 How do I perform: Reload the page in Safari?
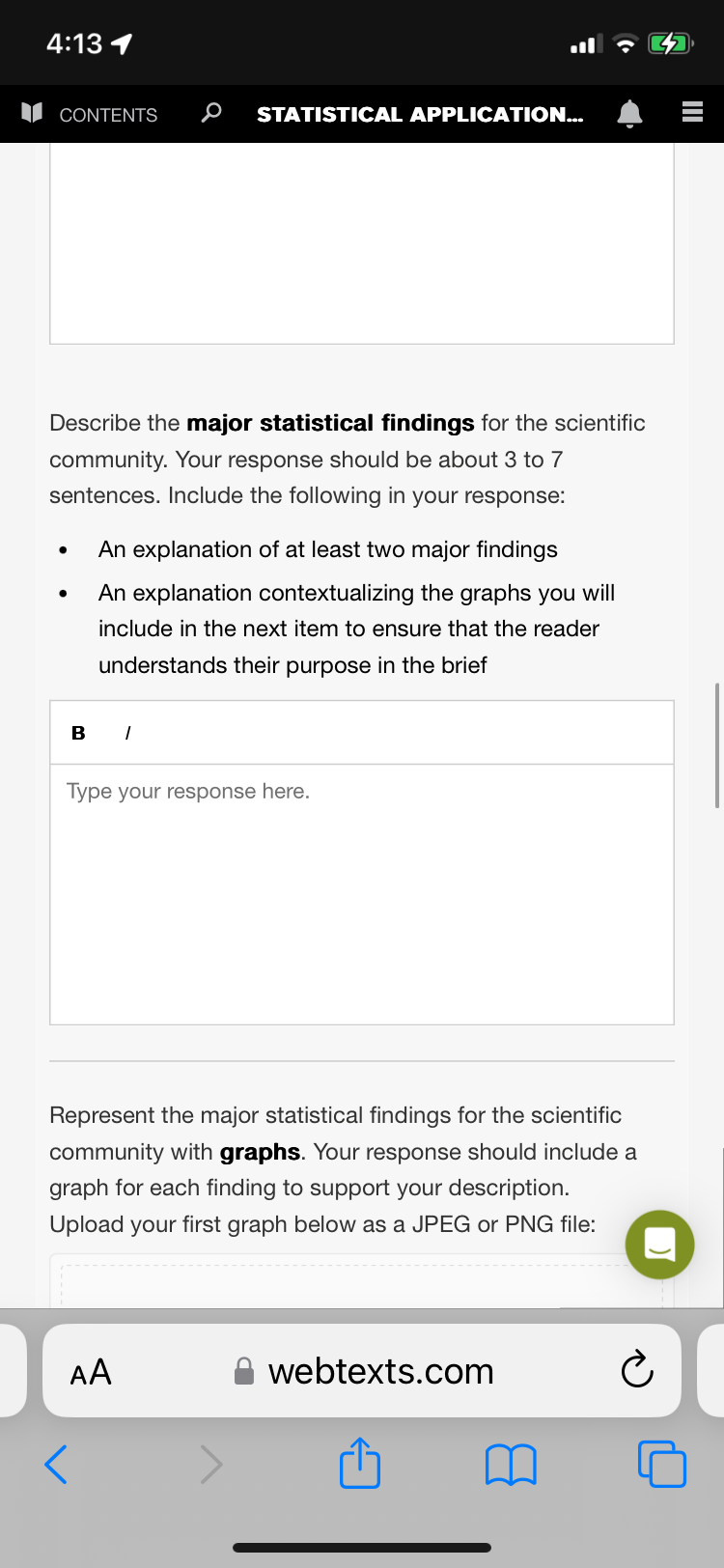point(637,1369)
